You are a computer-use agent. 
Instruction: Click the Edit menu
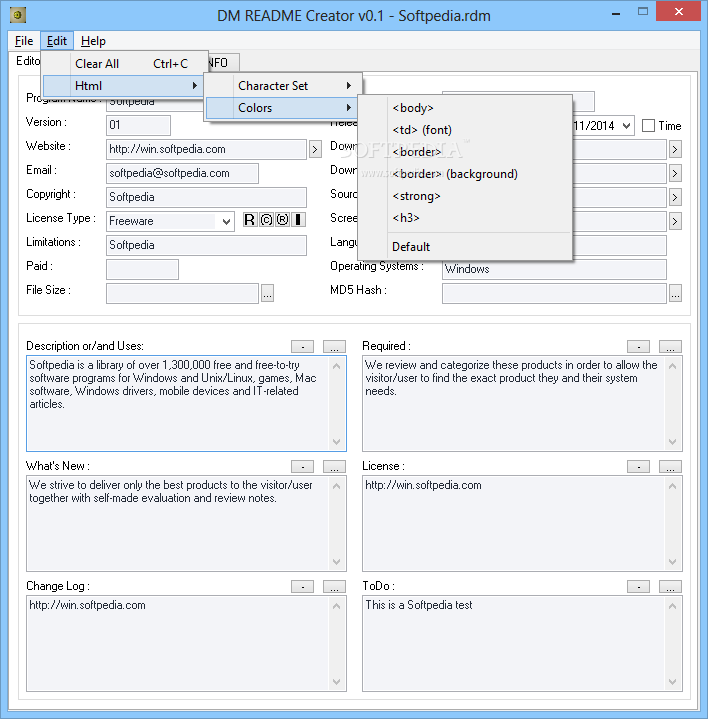point(57,41)
